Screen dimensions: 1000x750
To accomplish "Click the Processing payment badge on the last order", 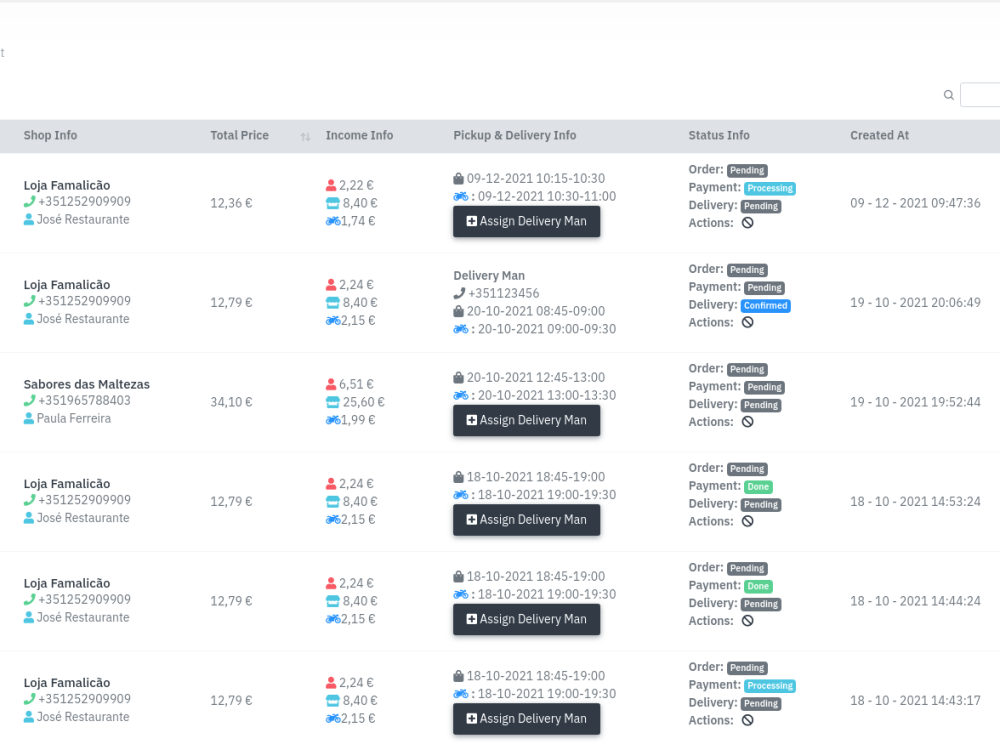I will [x=769, y=685].
